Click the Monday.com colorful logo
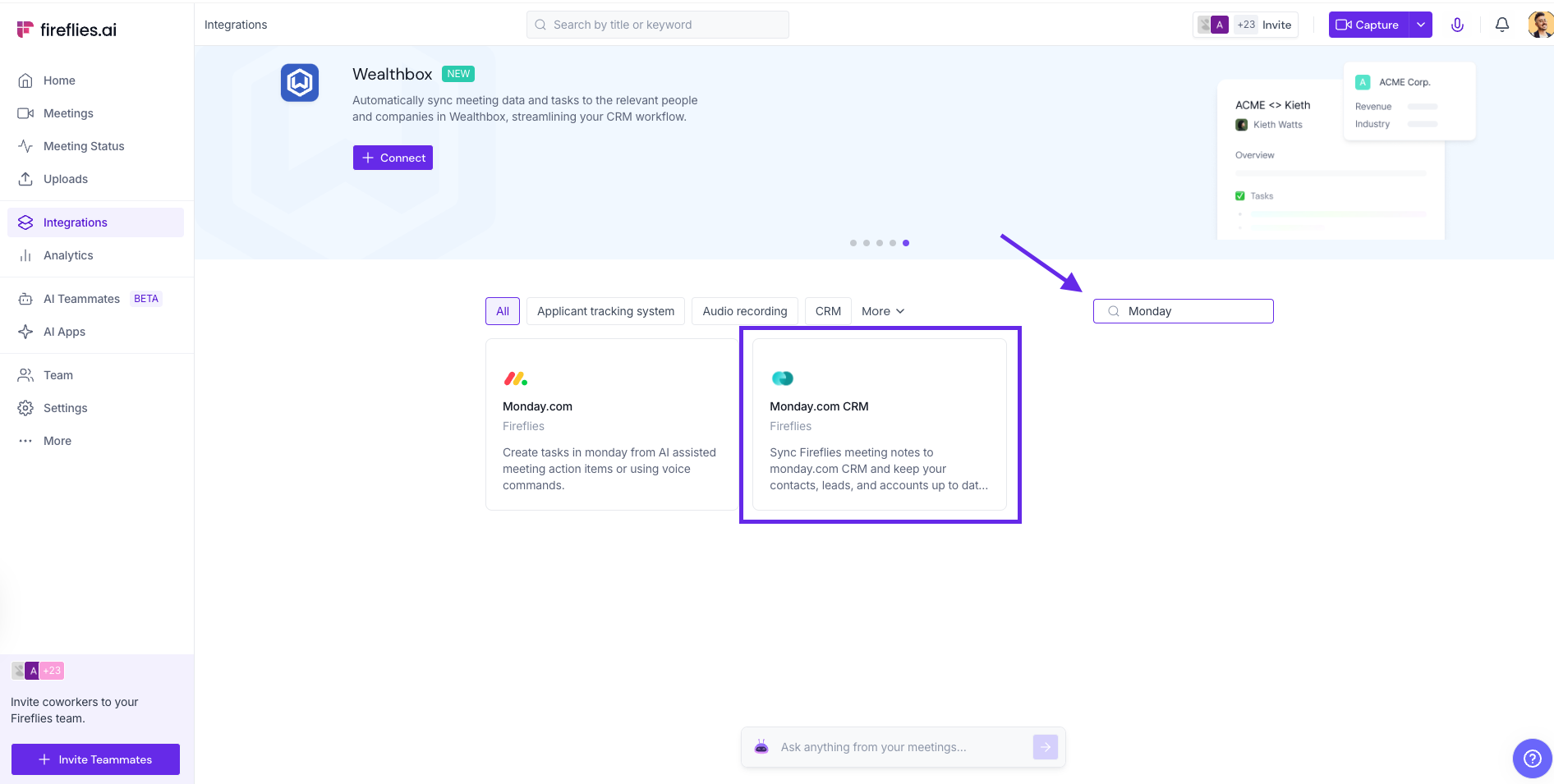Viewport: 1554px width, 784px height. [515, 378]
